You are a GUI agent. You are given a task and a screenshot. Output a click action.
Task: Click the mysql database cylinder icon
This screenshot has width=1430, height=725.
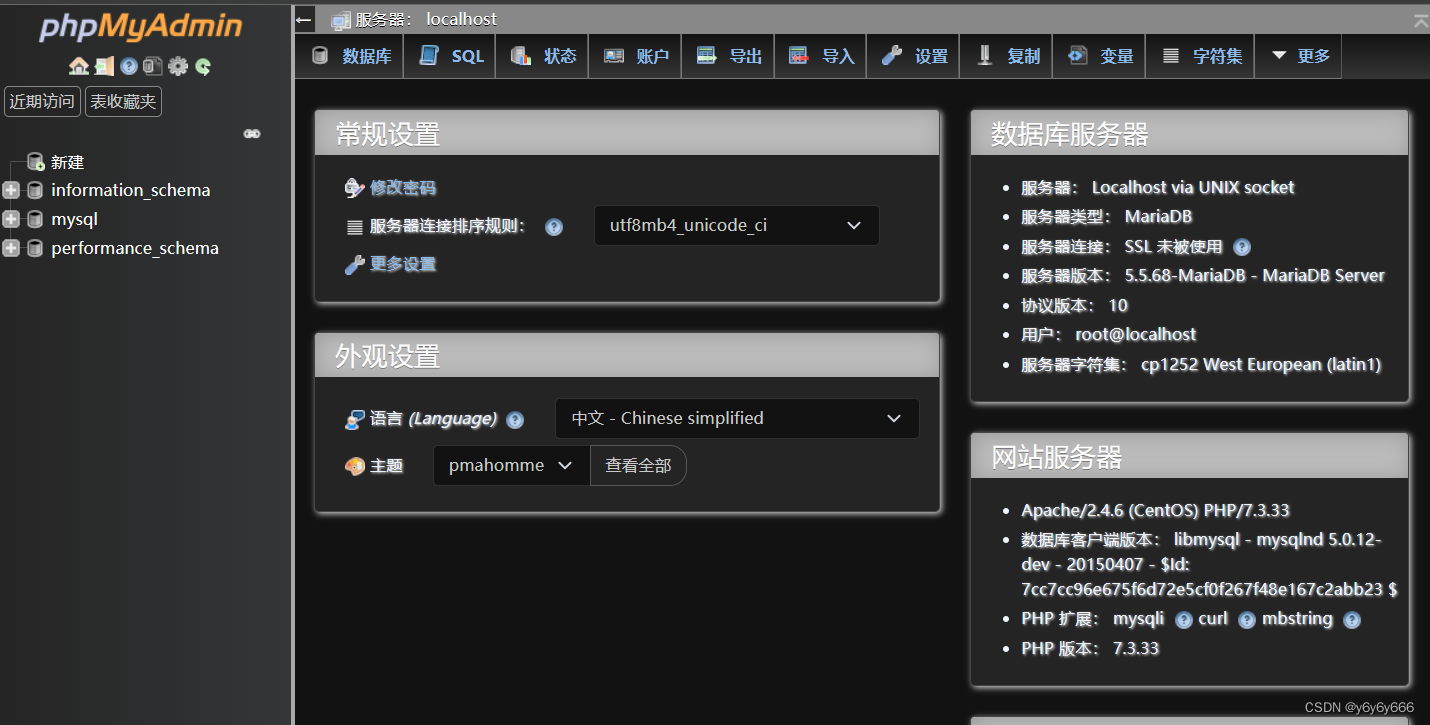[36, 219]
